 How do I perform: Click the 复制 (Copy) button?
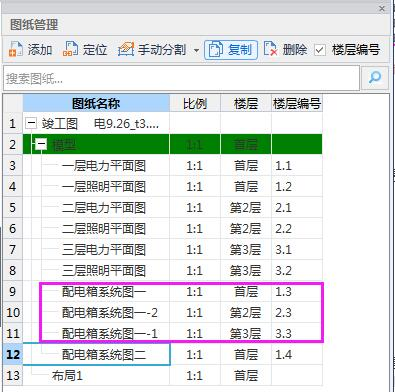coord(231,50)
